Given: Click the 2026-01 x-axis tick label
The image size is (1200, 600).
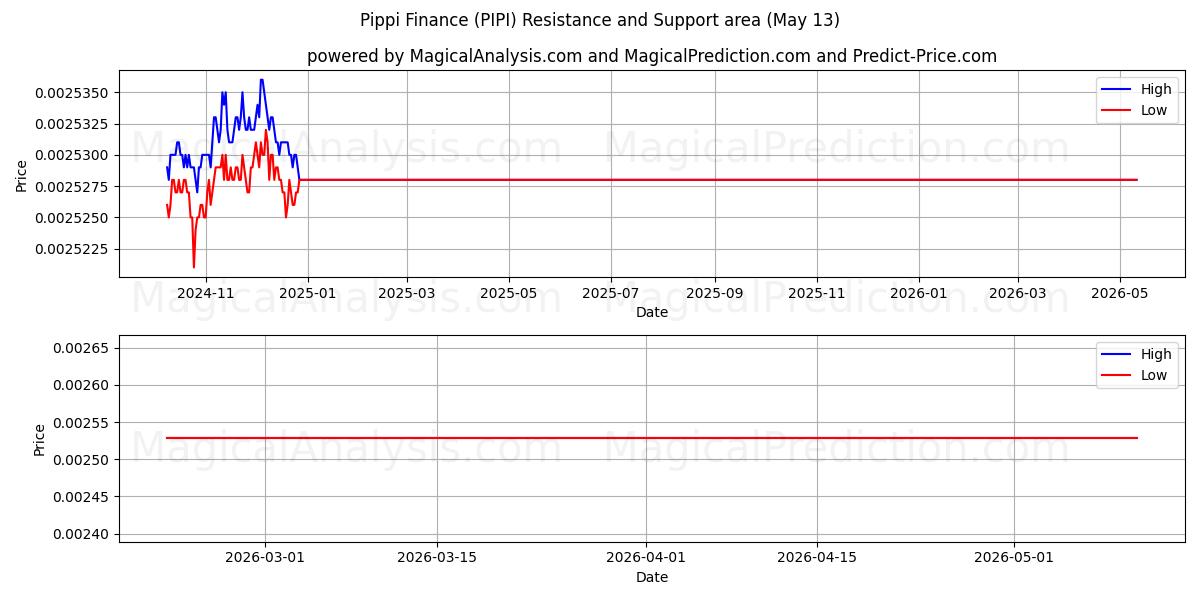Looking at the screenshot, I should [x=918, y=293].
